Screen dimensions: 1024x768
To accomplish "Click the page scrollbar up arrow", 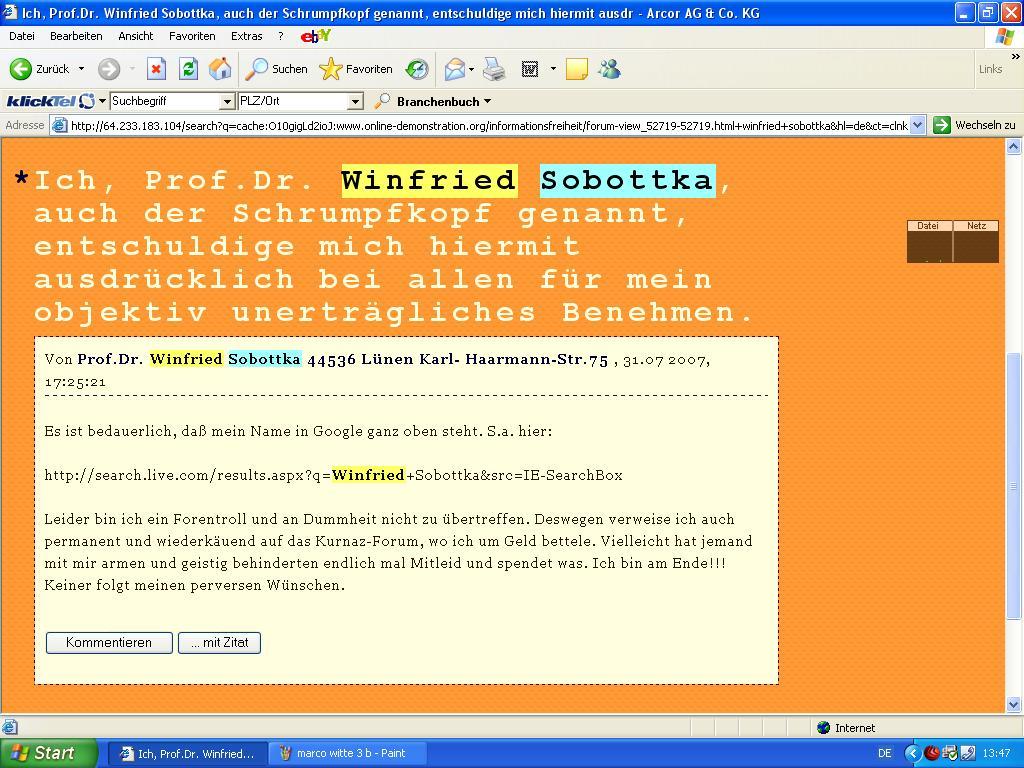I will pyautogui.click(x=1014, y=147).
